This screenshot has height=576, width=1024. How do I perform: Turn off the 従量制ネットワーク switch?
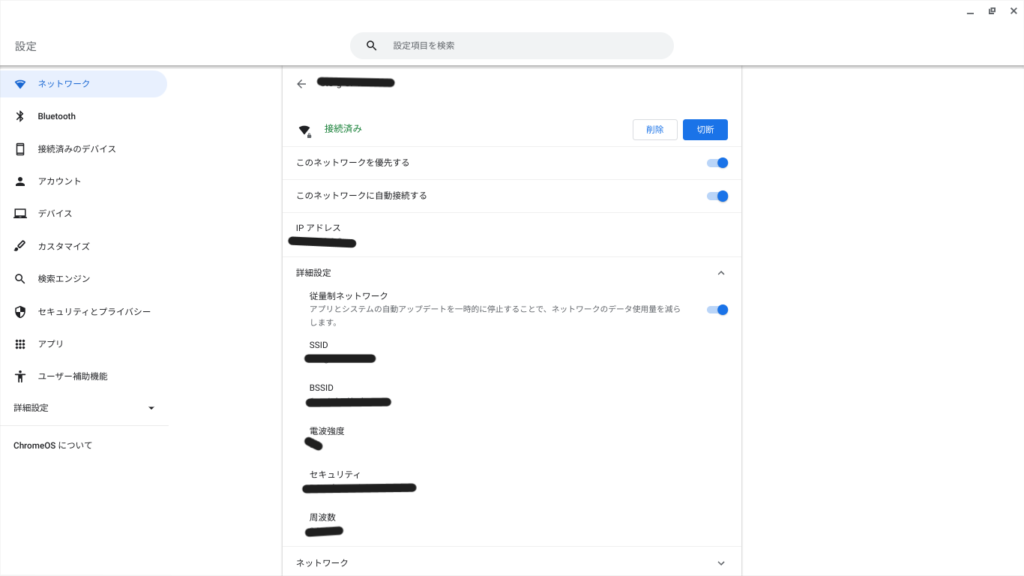[x=717, y=310]
